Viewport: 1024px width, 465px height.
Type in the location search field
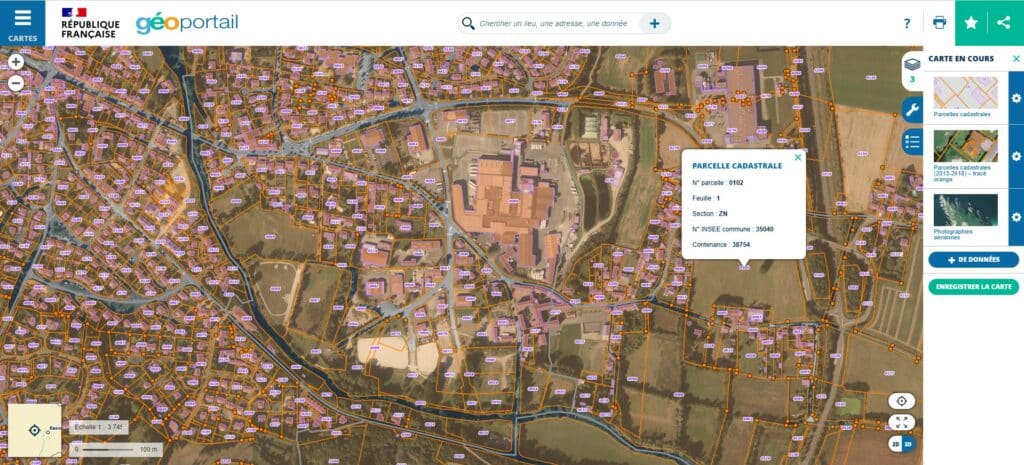point(553,23)
